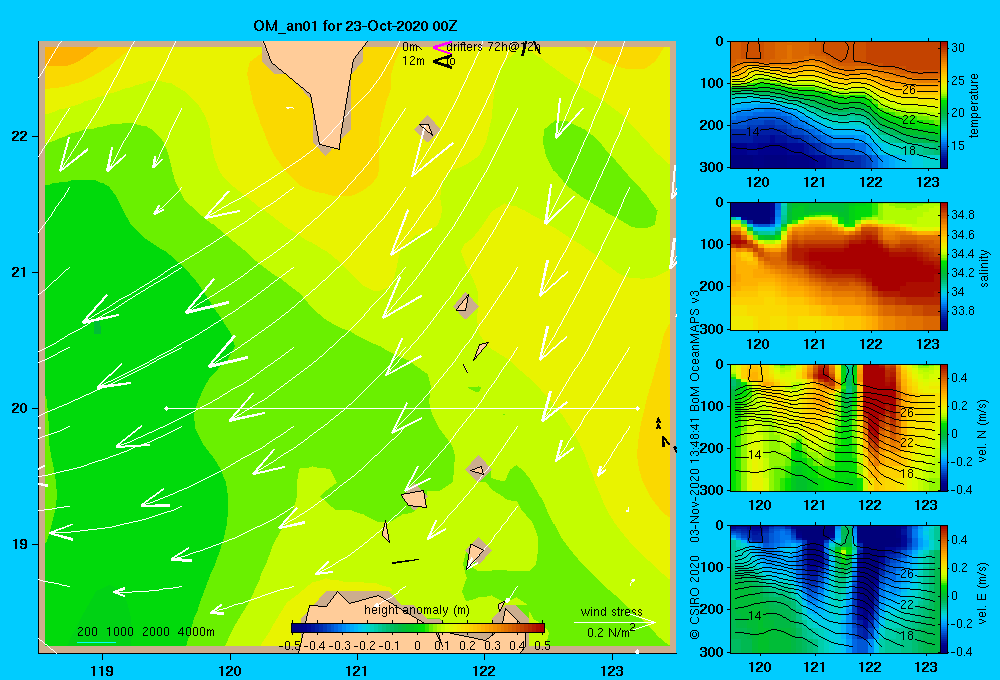Click the vel. E colorbar

944,589
